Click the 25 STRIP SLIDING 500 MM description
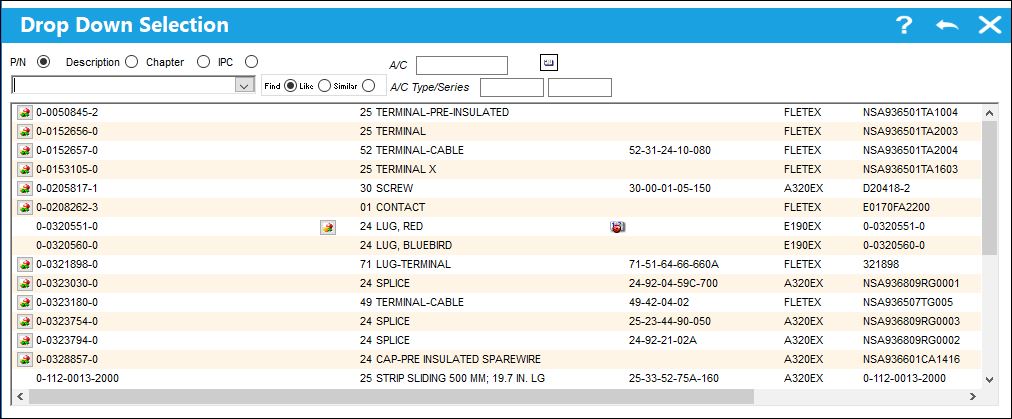 tap(452, 378)
